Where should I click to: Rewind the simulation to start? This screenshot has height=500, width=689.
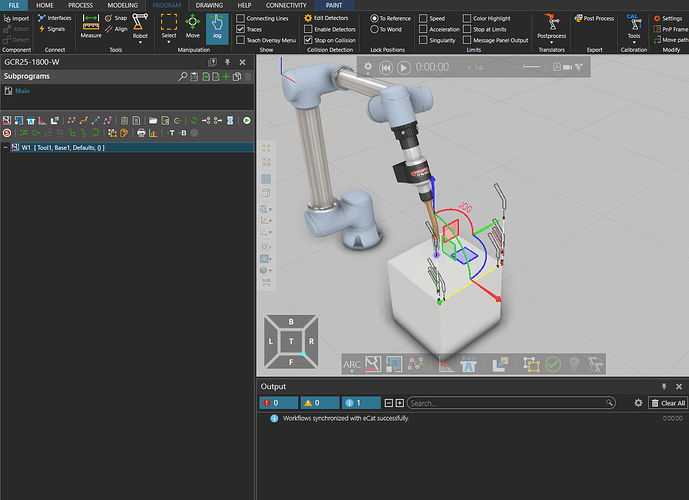385,68
